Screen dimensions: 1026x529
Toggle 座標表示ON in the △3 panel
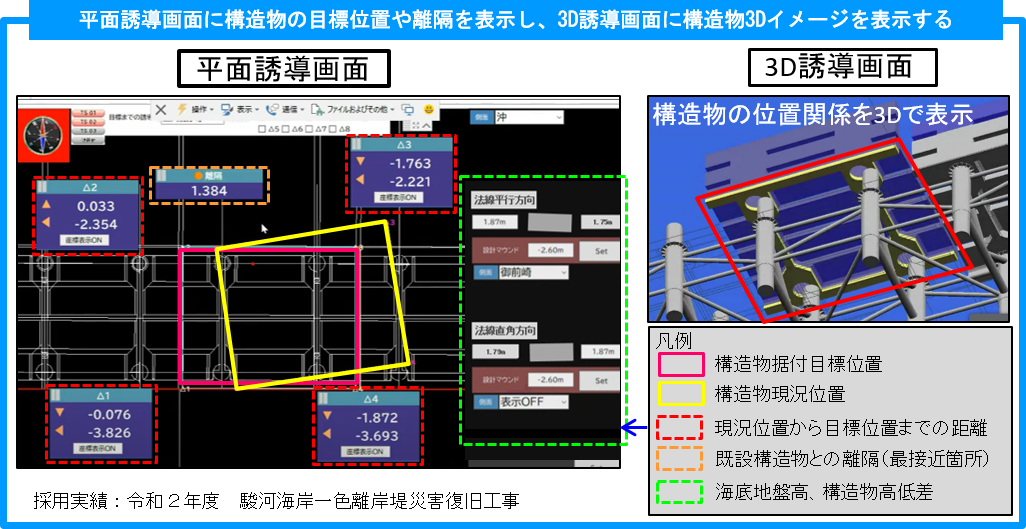click(x=398, y=198)
